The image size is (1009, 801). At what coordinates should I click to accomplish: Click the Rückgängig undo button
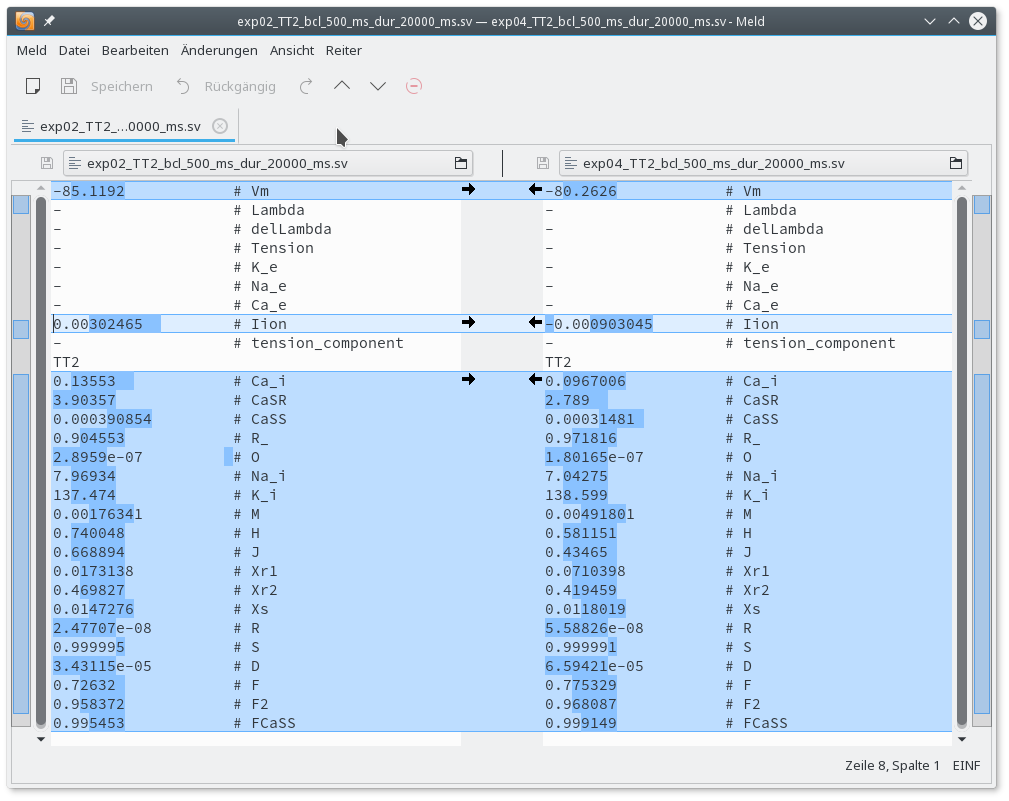(225, 86)
